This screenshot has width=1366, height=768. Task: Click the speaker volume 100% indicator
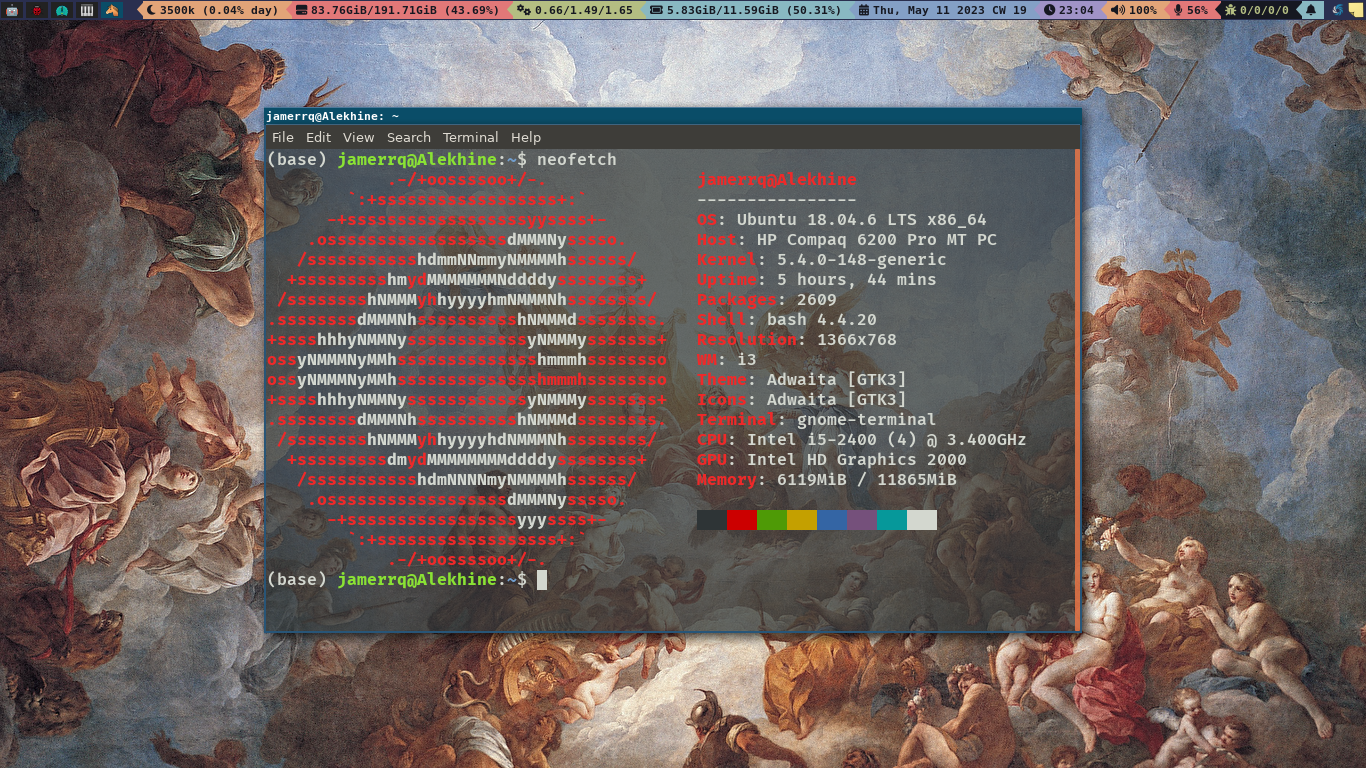click(x=1133, y=10)
